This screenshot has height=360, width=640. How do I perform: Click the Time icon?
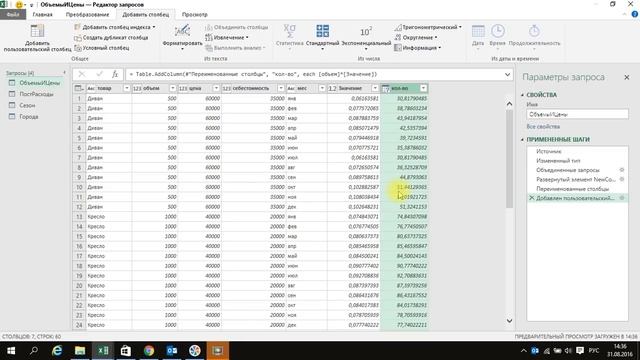(x=498, y=31)
